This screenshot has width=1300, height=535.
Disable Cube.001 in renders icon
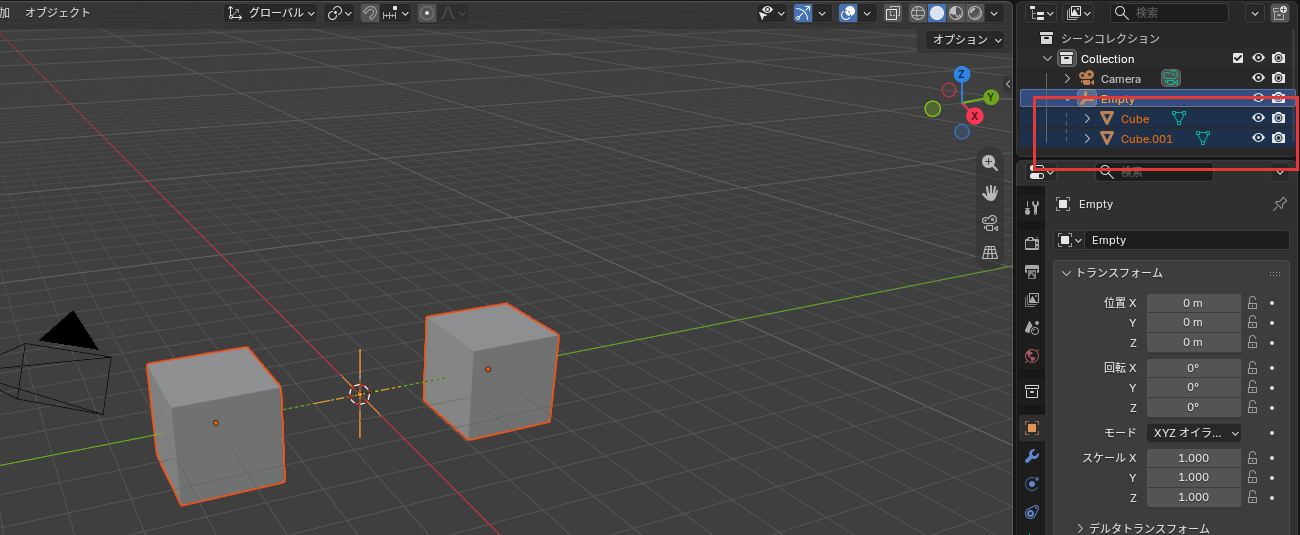point(1278,138)
